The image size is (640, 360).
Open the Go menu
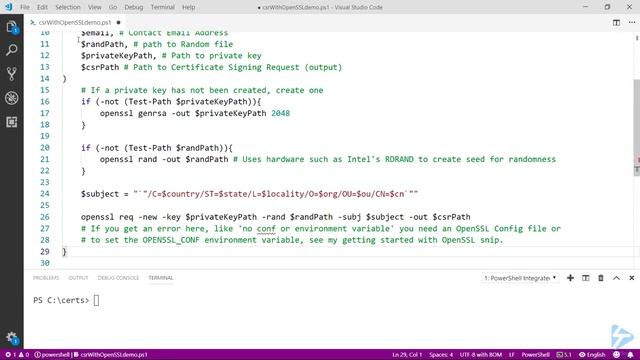(113, 7)
